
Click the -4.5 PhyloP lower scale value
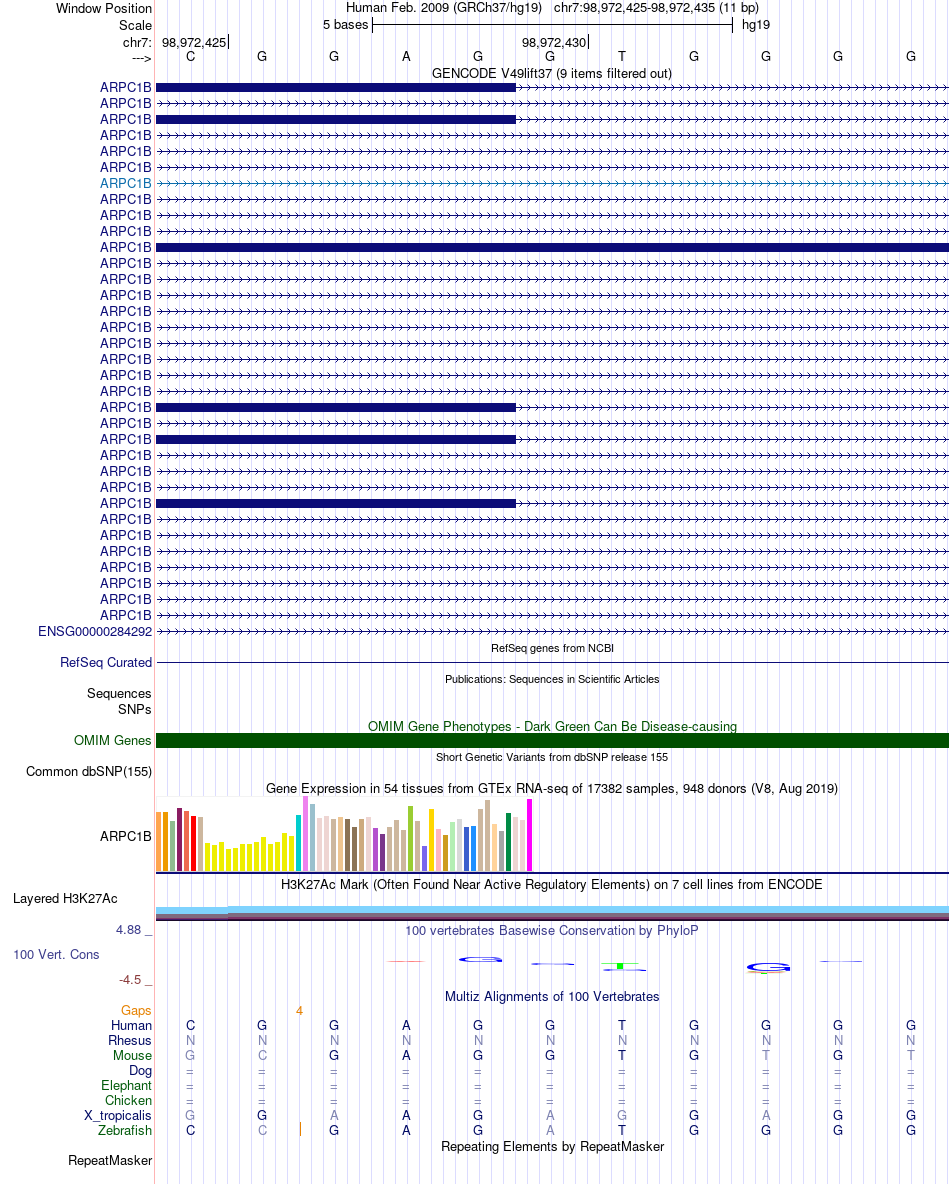tap(130, 979)
